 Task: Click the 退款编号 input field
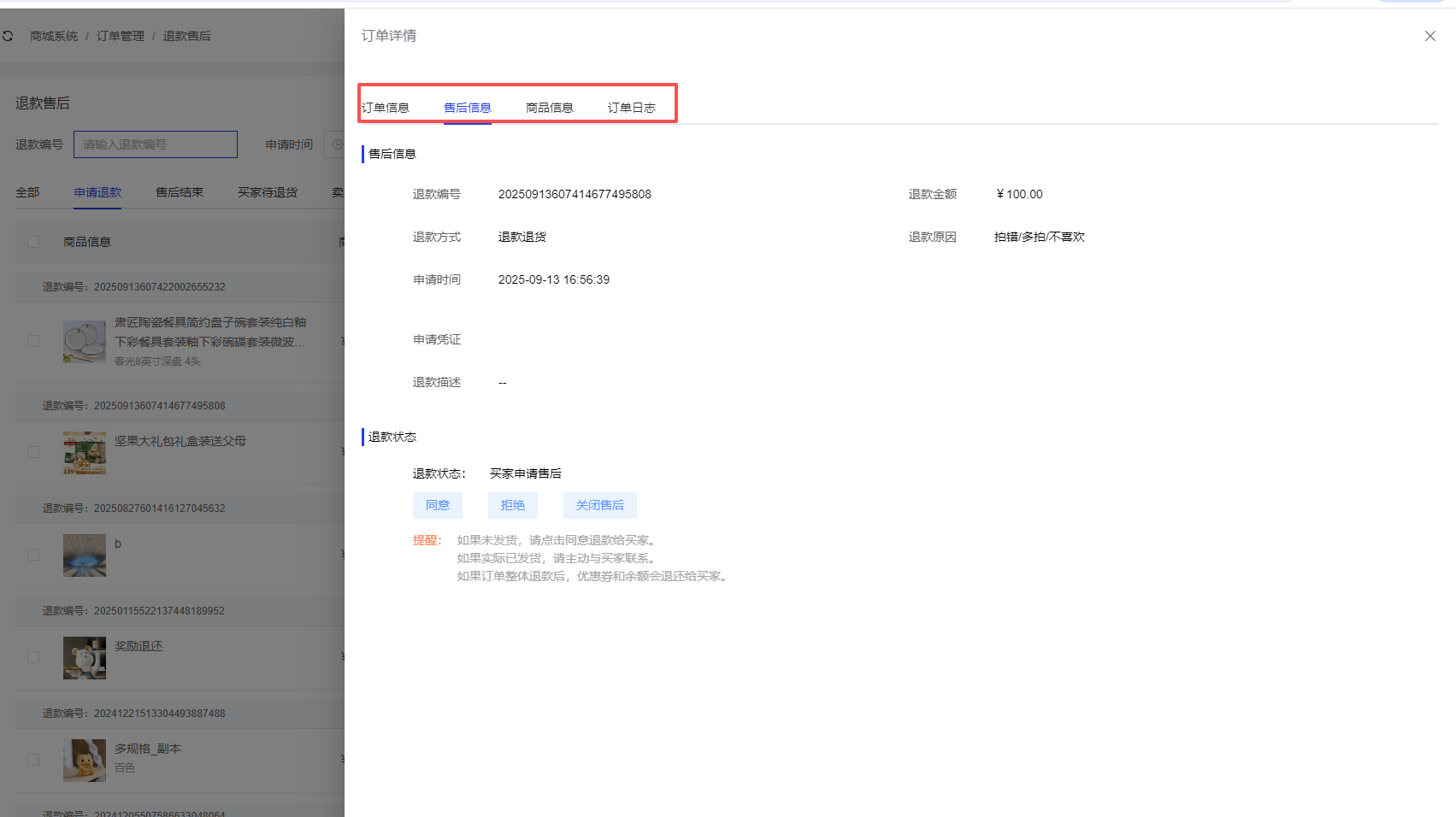156,144
